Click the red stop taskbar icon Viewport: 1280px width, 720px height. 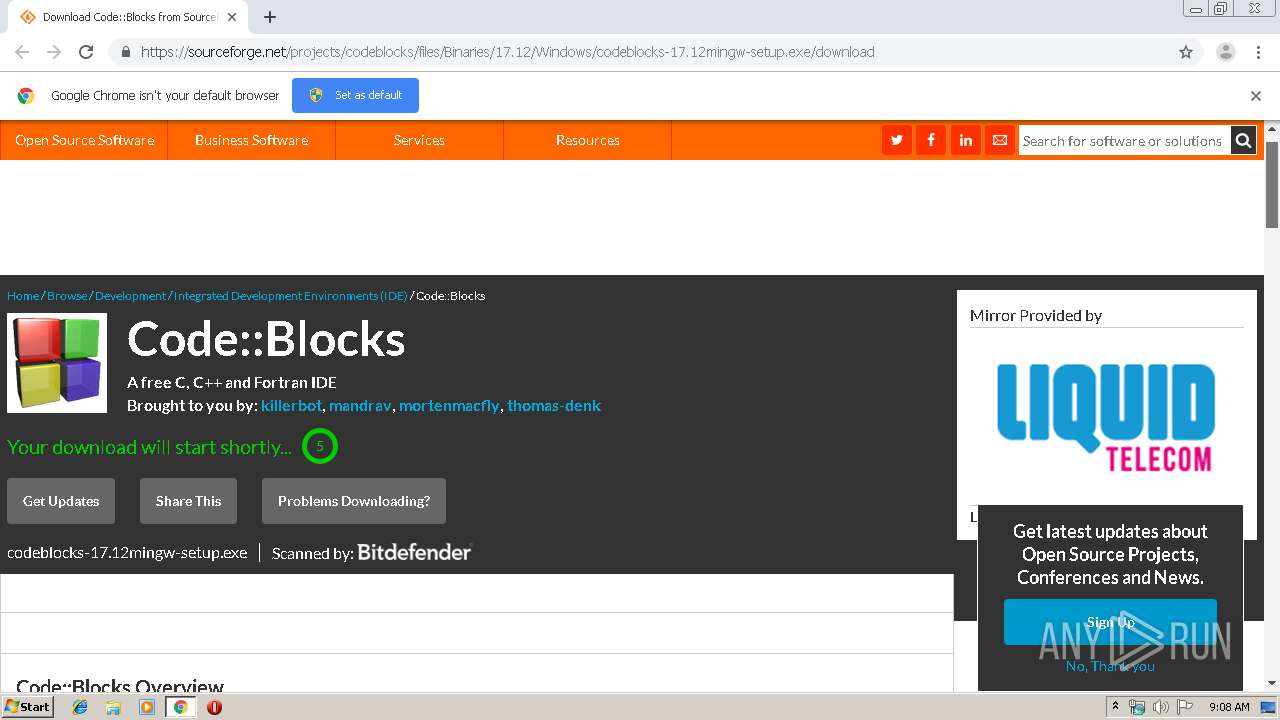pyautogui.click(x=214, y=707)
